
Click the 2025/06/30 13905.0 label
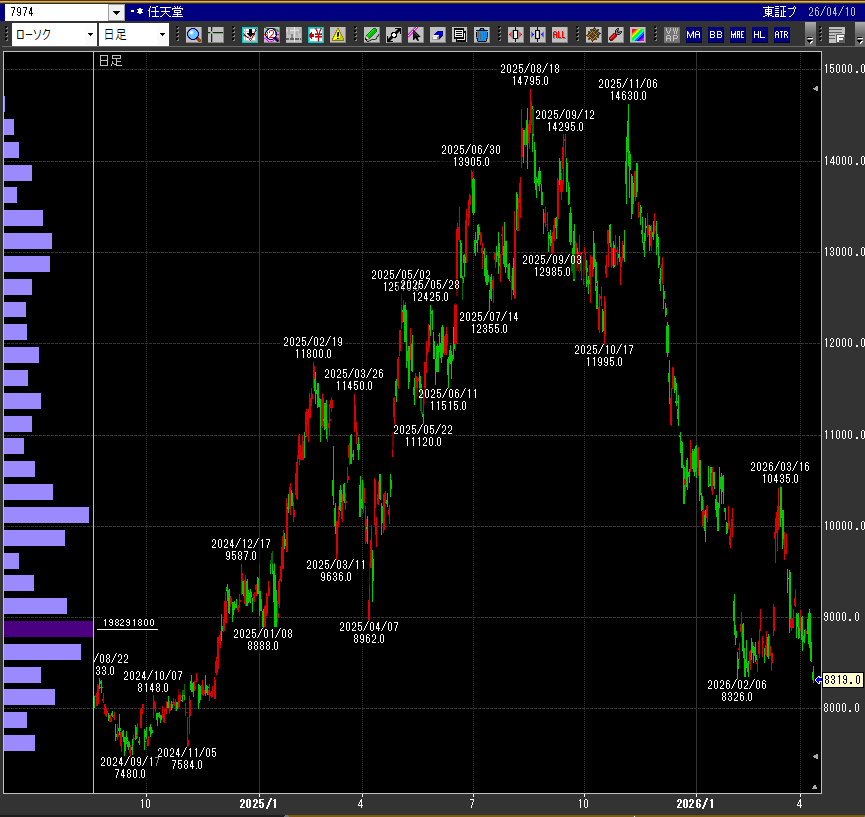[x=471, y=156]
